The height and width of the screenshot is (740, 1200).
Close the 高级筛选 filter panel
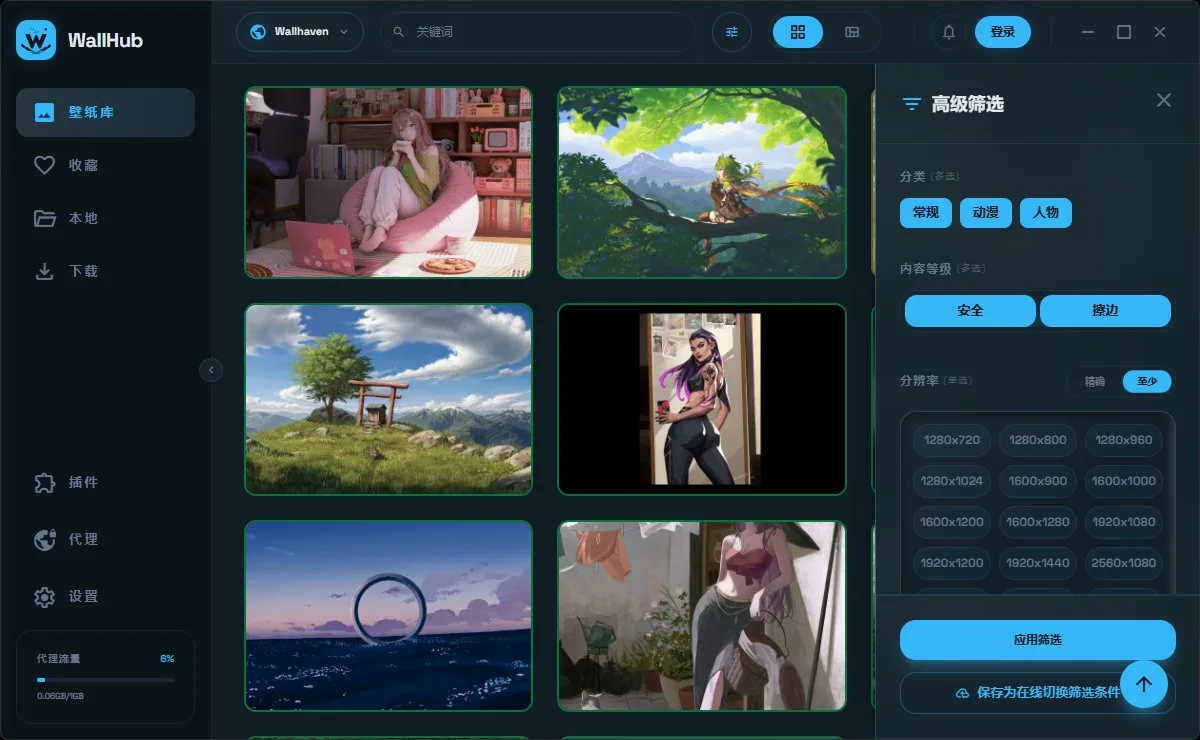tap(1164, 100)
